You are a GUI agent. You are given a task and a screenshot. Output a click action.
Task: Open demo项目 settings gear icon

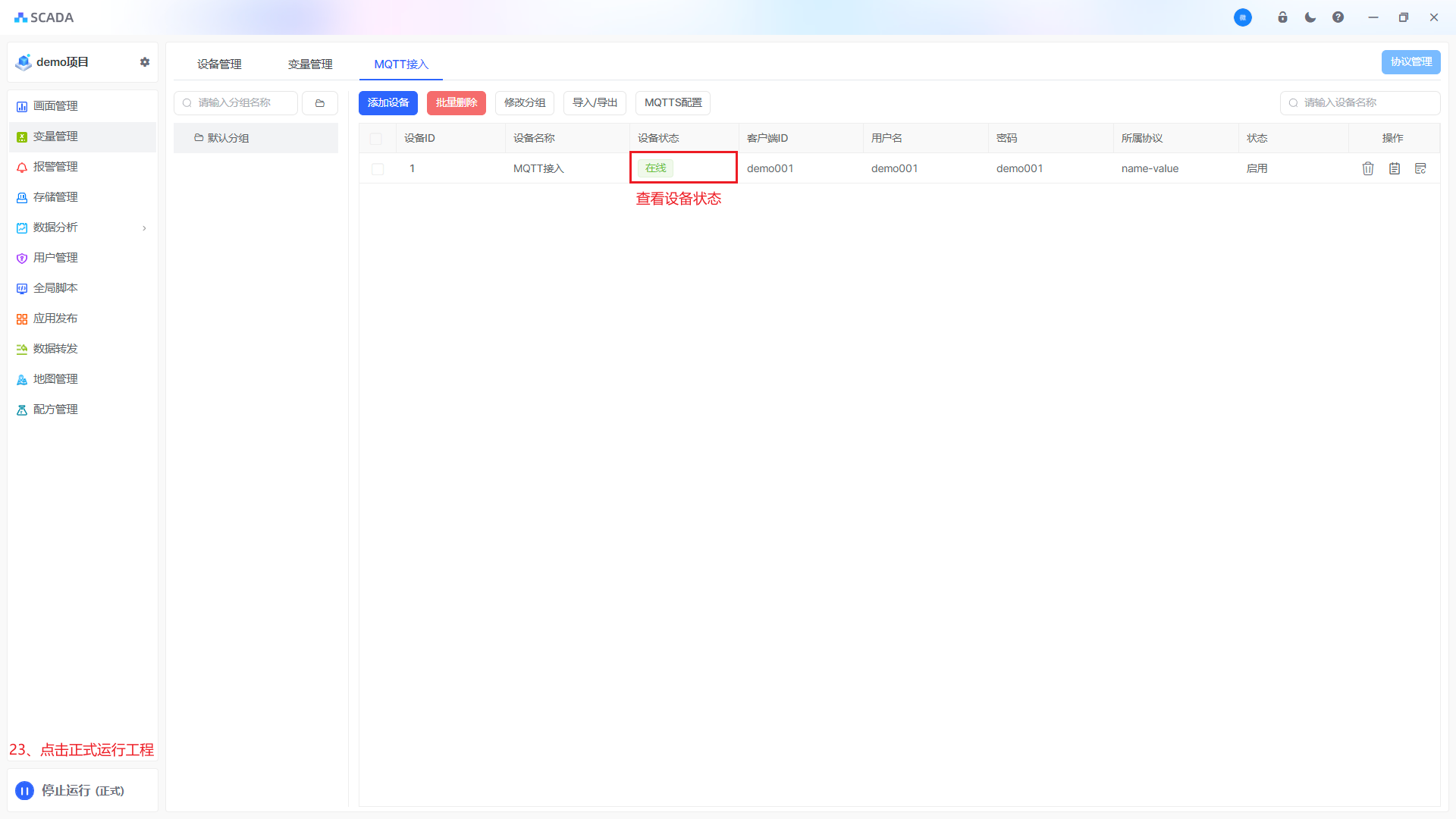(145, 62)
